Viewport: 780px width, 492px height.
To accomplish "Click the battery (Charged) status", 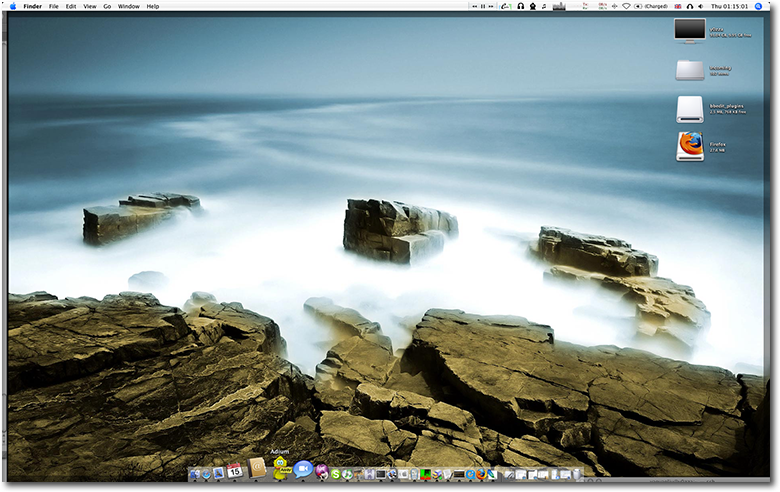I will [651, 6].
